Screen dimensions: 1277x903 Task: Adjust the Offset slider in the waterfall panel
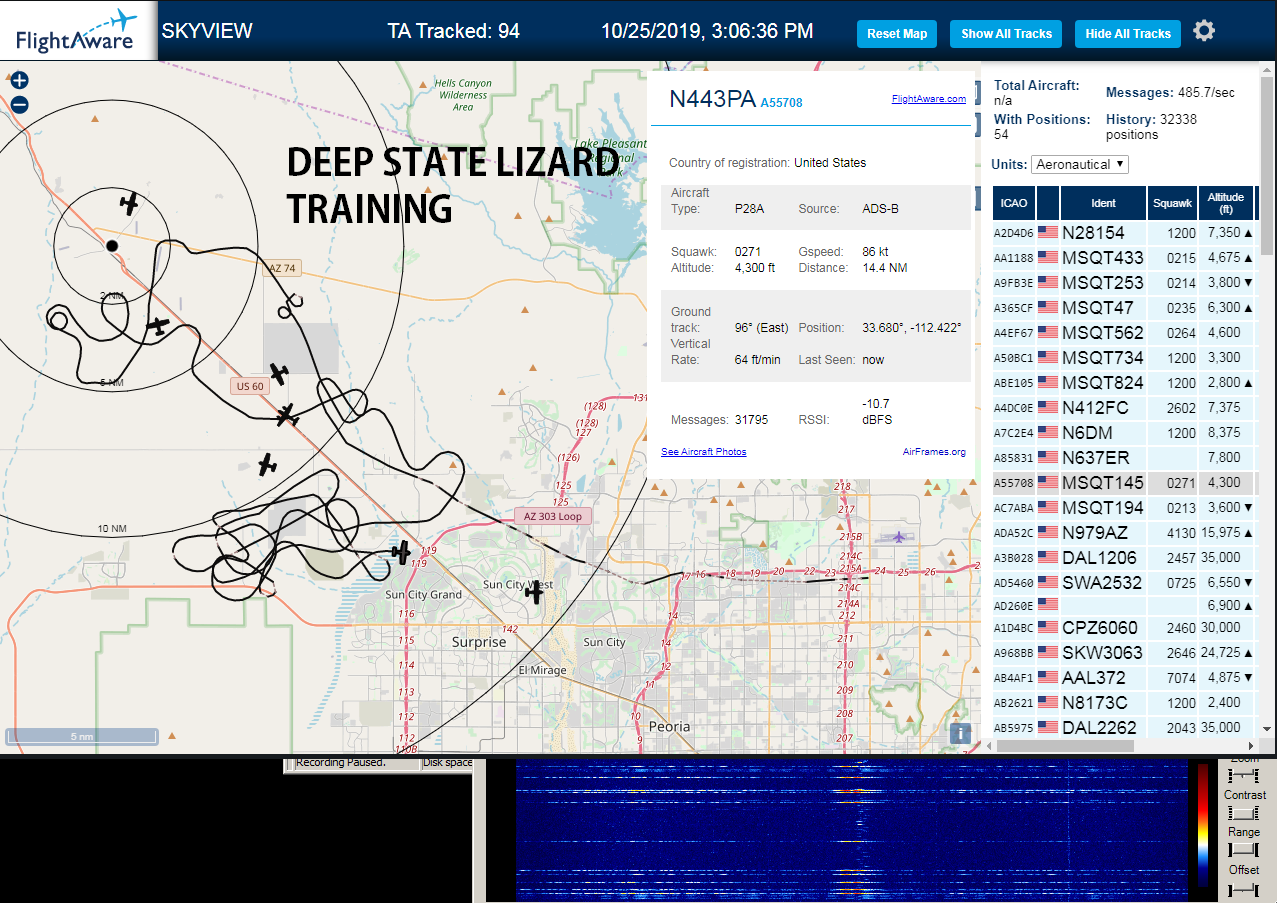point(1243,888)
